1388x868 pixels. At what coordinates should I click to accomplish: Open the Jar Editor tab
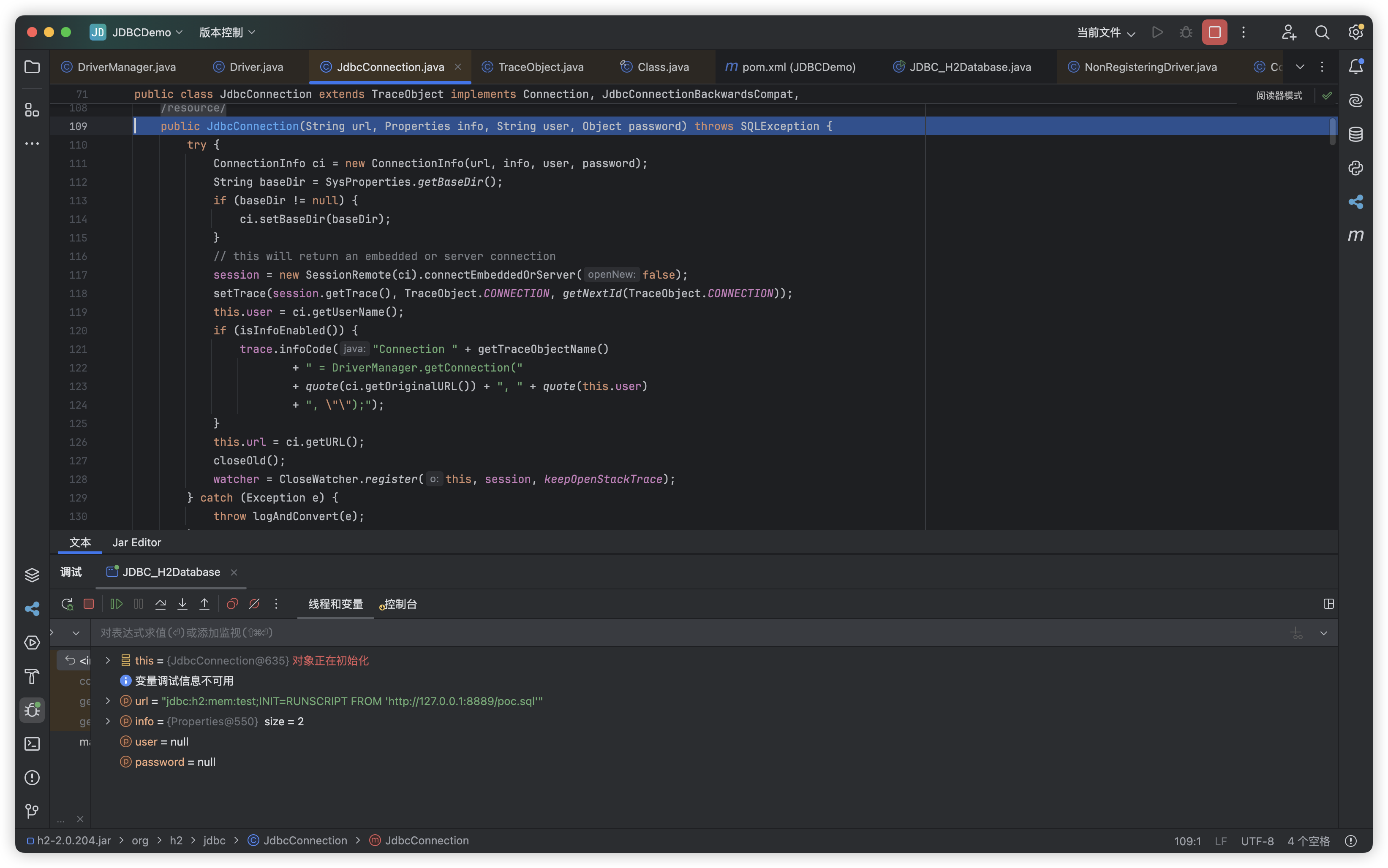[137, 542]
